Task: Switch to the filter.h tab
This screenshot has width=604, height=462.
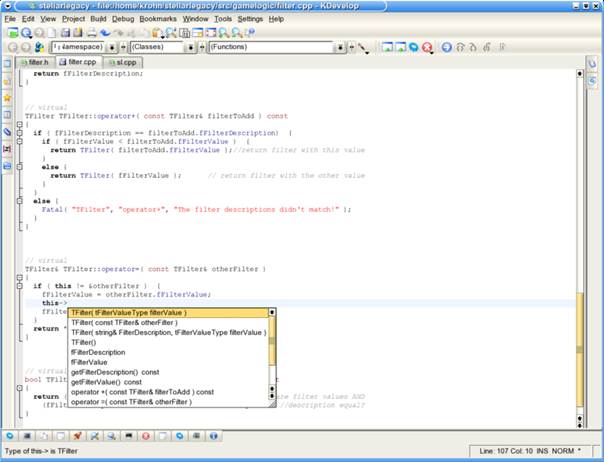Action: tap(35, 62)
